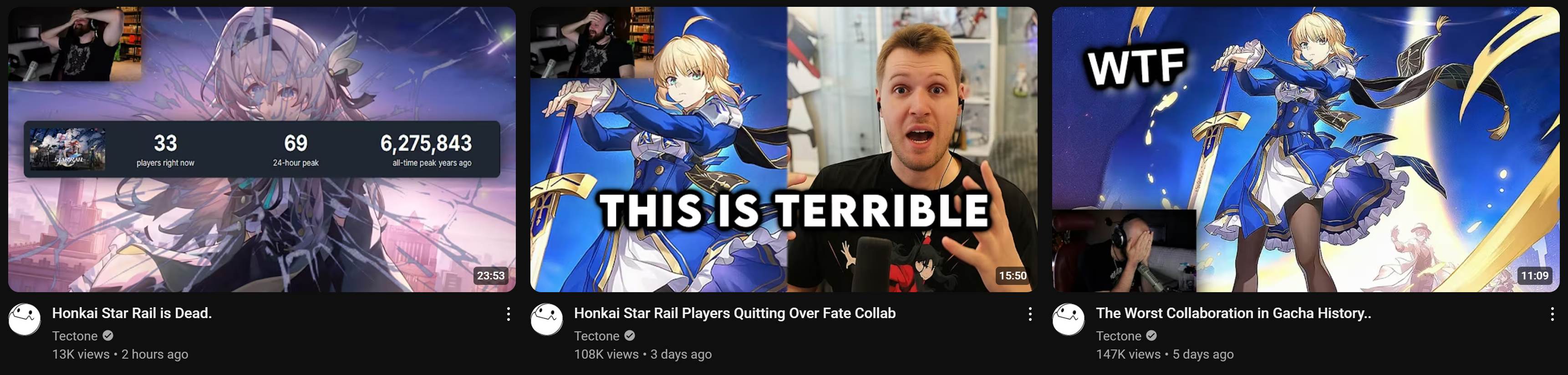Play the "WTF" thumbnail video
Image resolution: width=1568 pixels, height=375 pixels.
(x=1306, y=150)
